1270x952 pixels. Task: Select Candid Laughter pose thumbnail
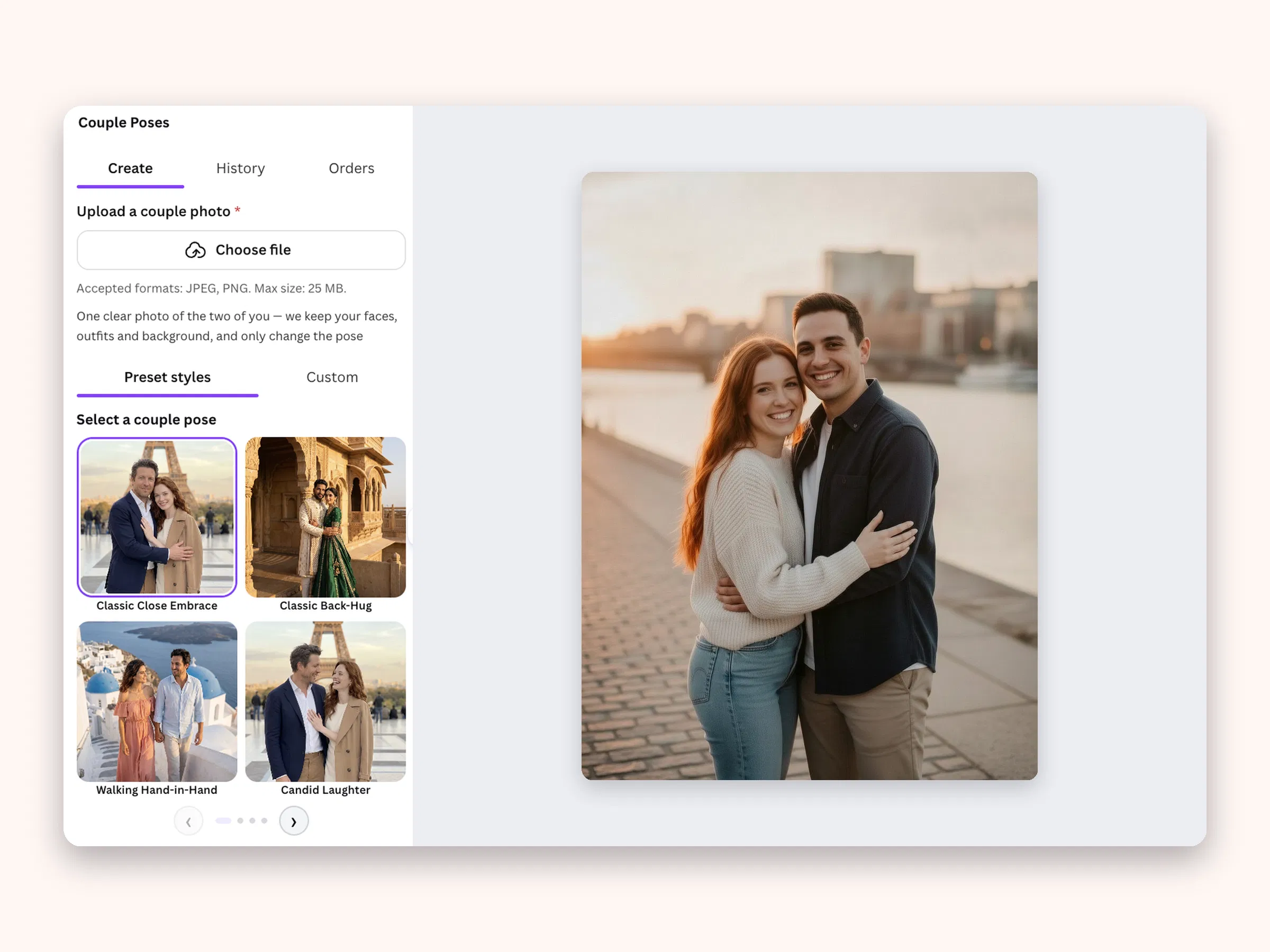[325, 701]
